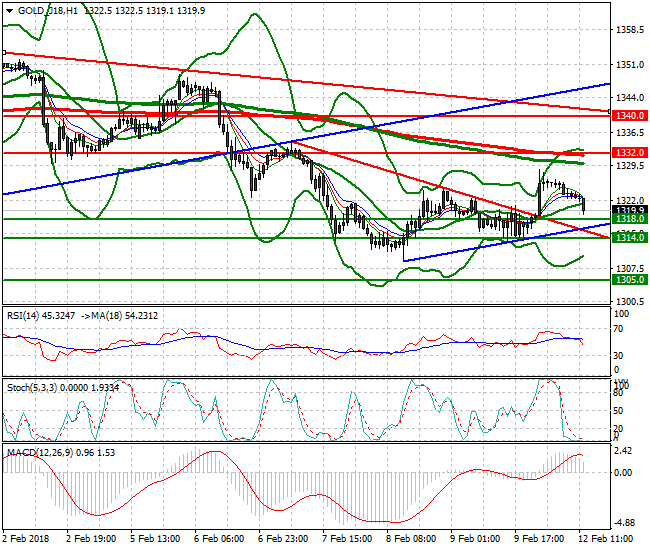Image resolution: width=650 pixels, height=550 pixels.
Task: Select the 12 Feb 11:00 time label
Action: 606,539
